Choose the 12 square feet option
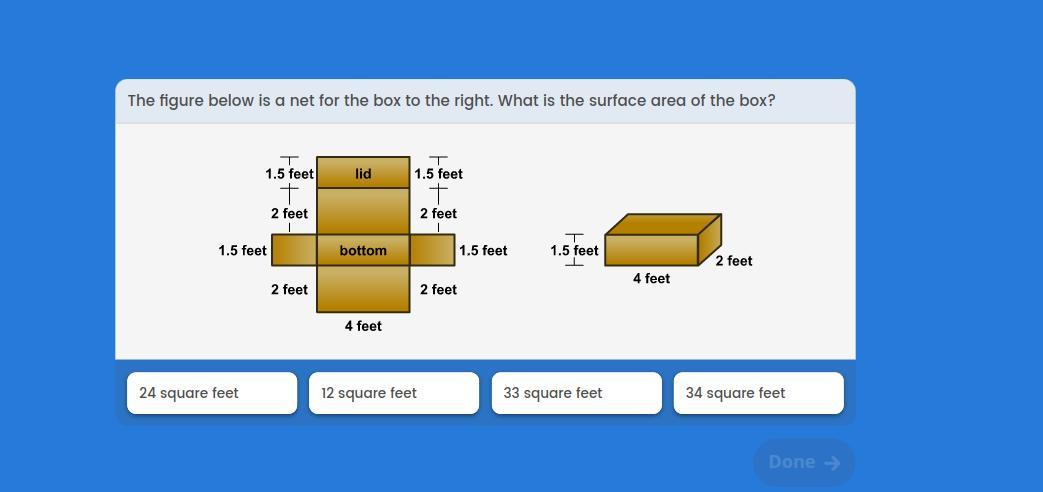This screenshot has width=1043, height=492. click(x=394, y=393)
